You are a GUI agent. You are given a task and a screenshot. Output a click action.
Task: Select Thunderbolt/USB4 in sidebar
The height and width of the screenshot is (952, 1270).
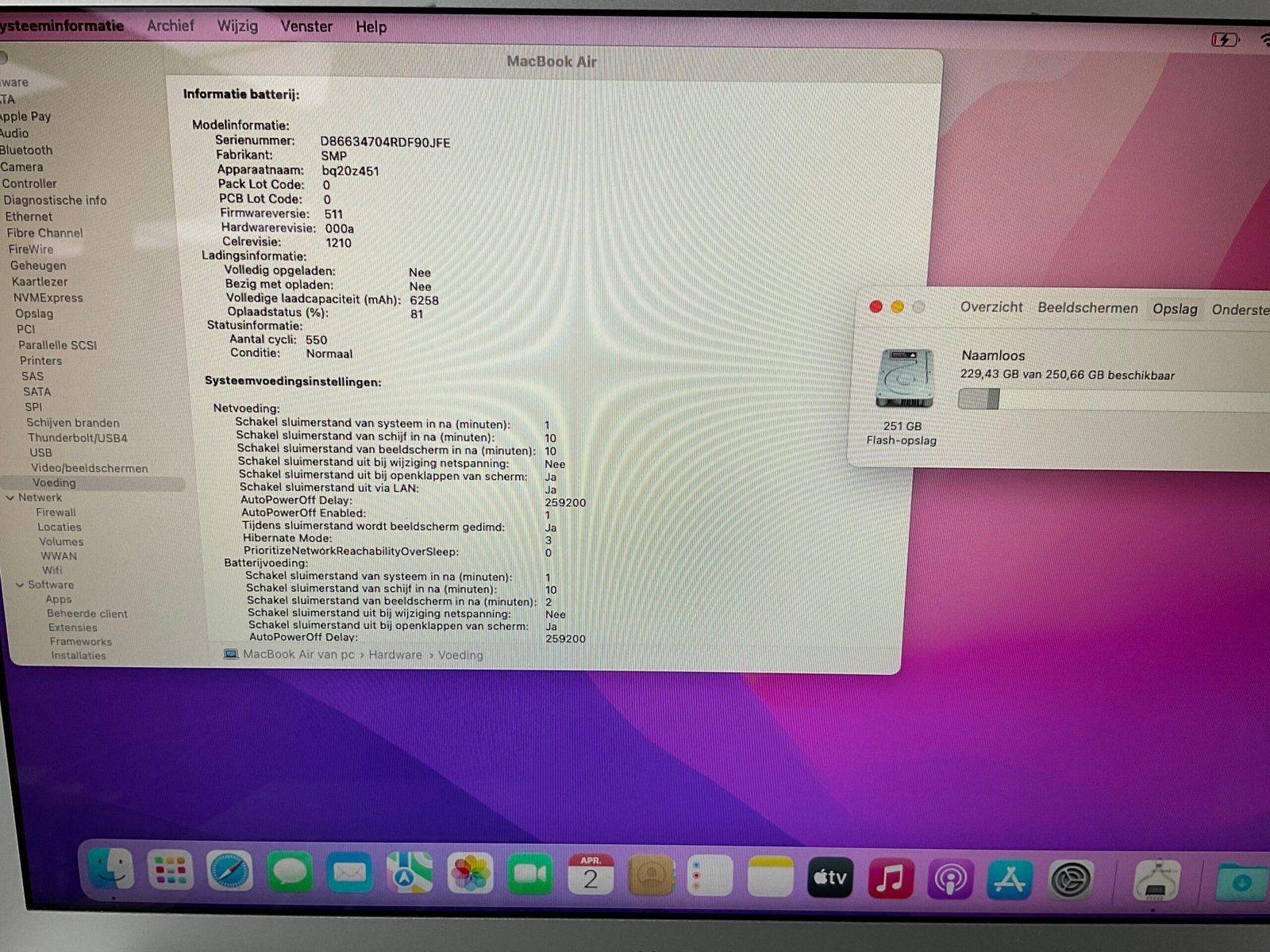77,438
